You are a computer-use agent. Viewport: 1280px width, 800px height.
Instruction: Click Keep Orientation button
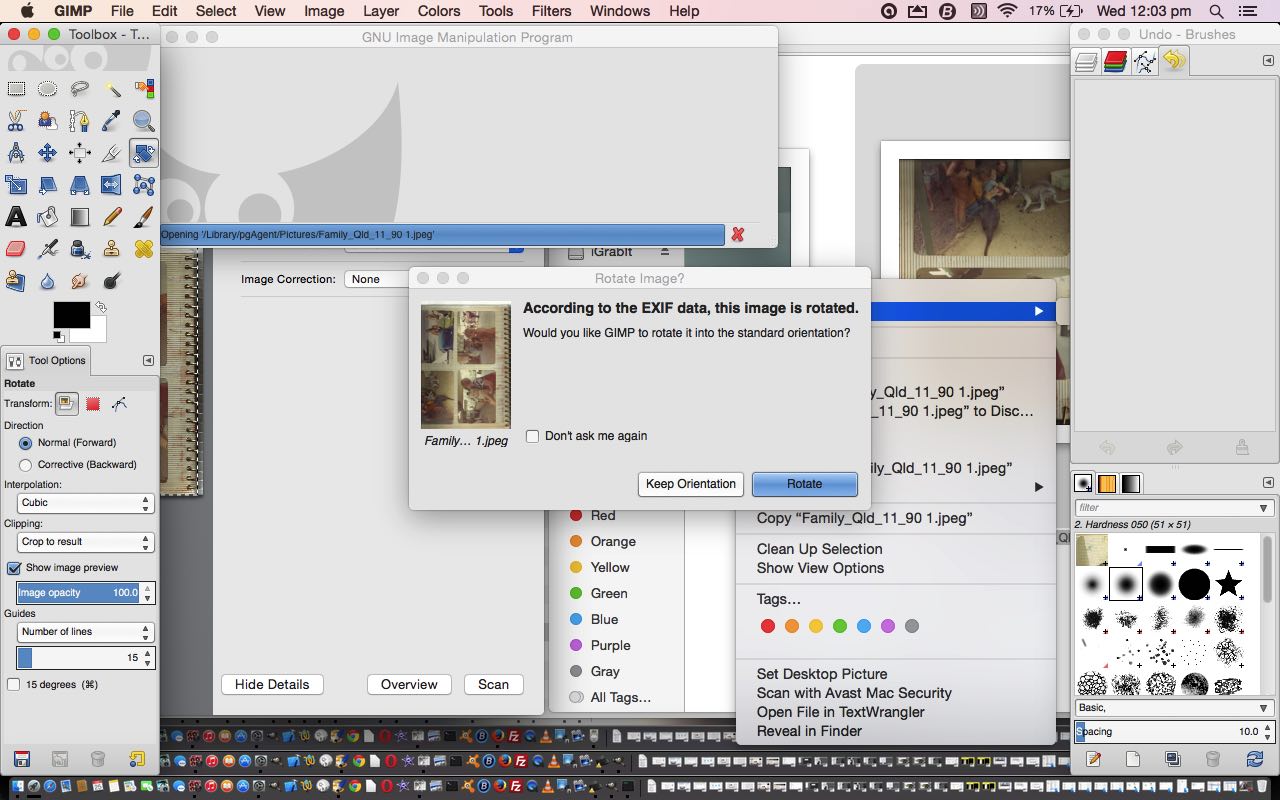point(691,484)
